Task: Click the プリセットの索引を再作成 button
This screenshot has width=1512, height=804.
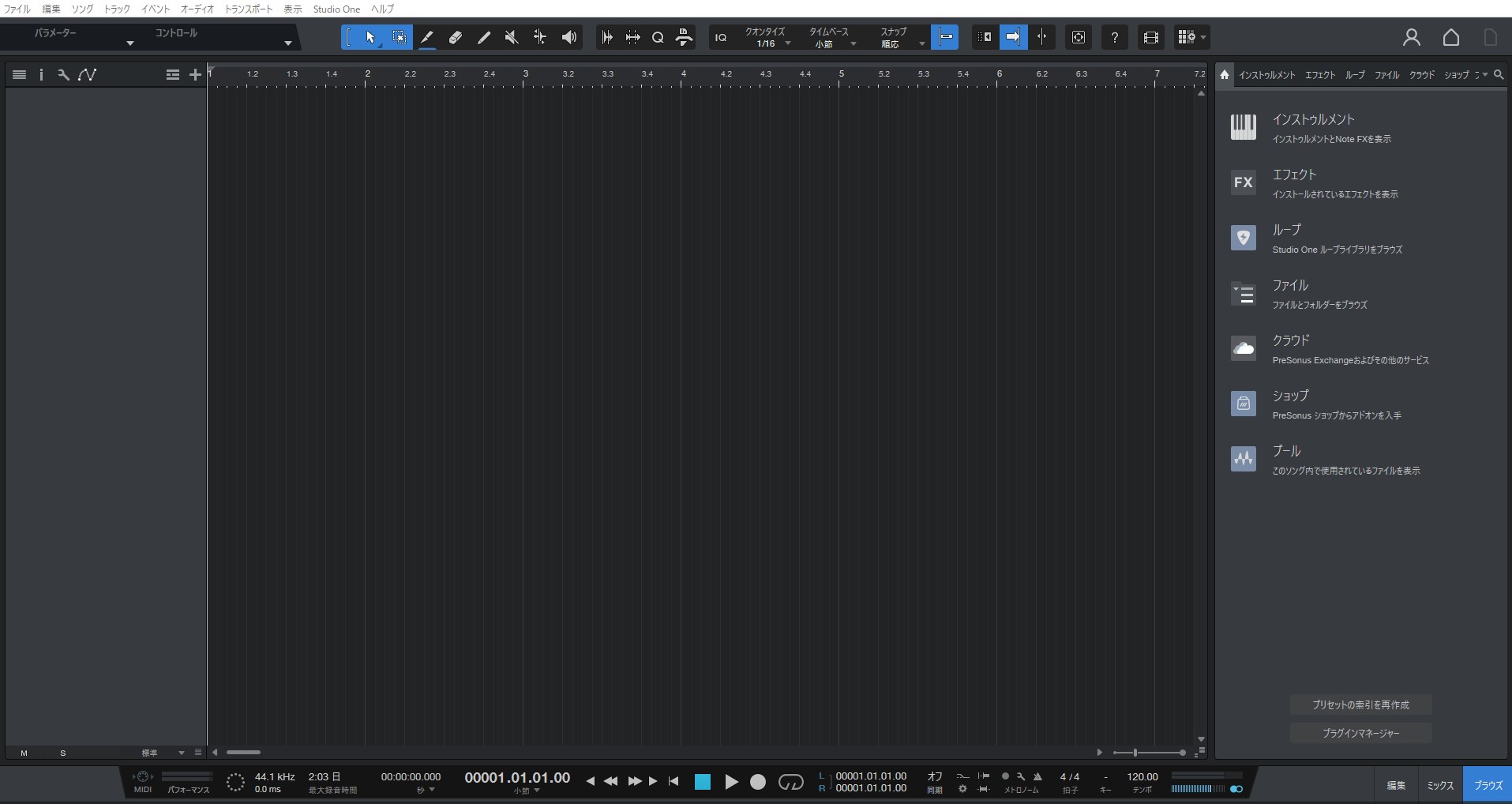Action: click(1360, 704)
